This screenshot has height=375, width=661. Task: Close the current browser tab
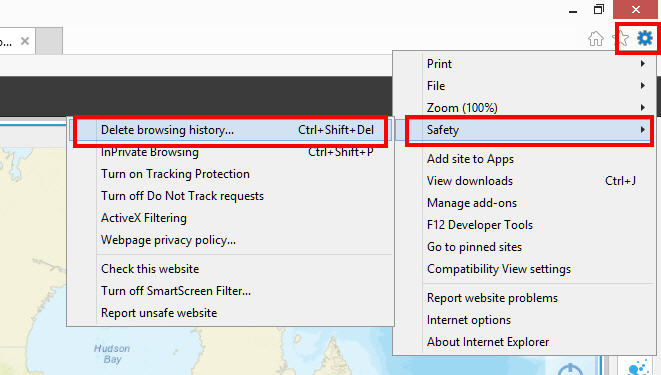point(25,41)
